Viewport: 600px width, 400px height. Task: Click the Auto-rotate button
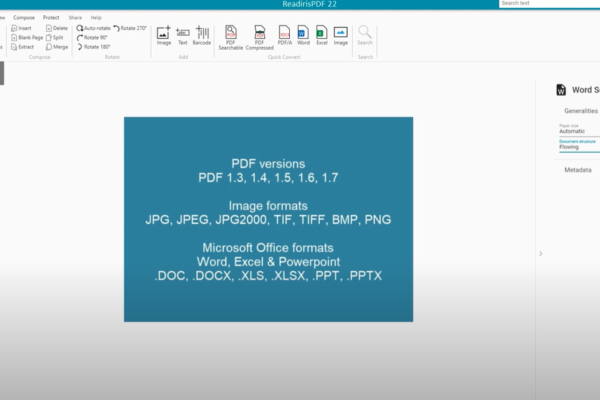(93, 28)
